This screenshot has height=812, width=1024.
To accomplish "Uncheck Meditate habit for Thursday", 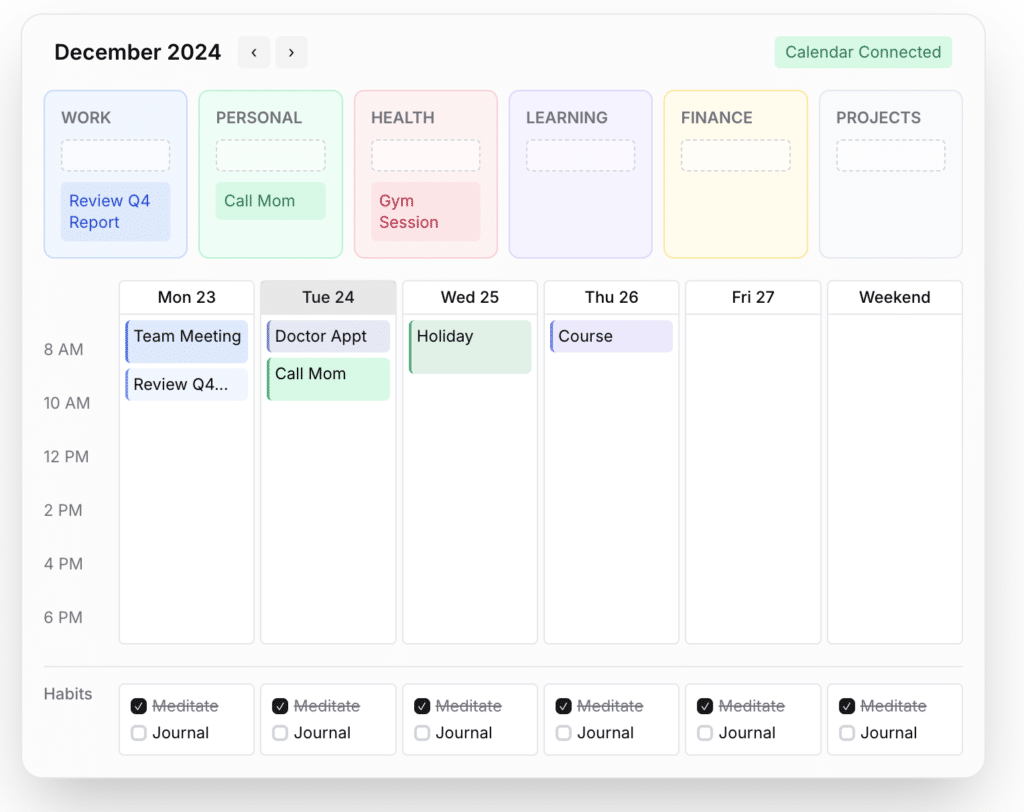I will coord(564,706).
